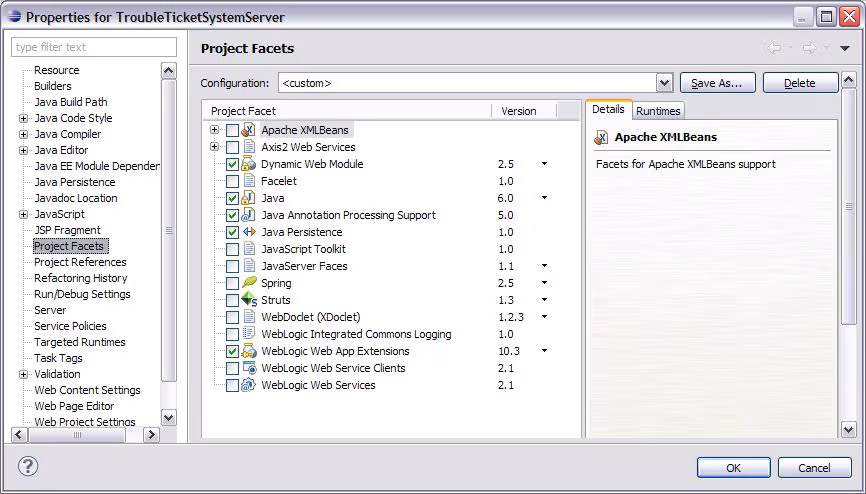This screenshot has height=494, width=866.
Task: Click the Apache XMLBeans facet icon
Action: (x=249, y=130)
